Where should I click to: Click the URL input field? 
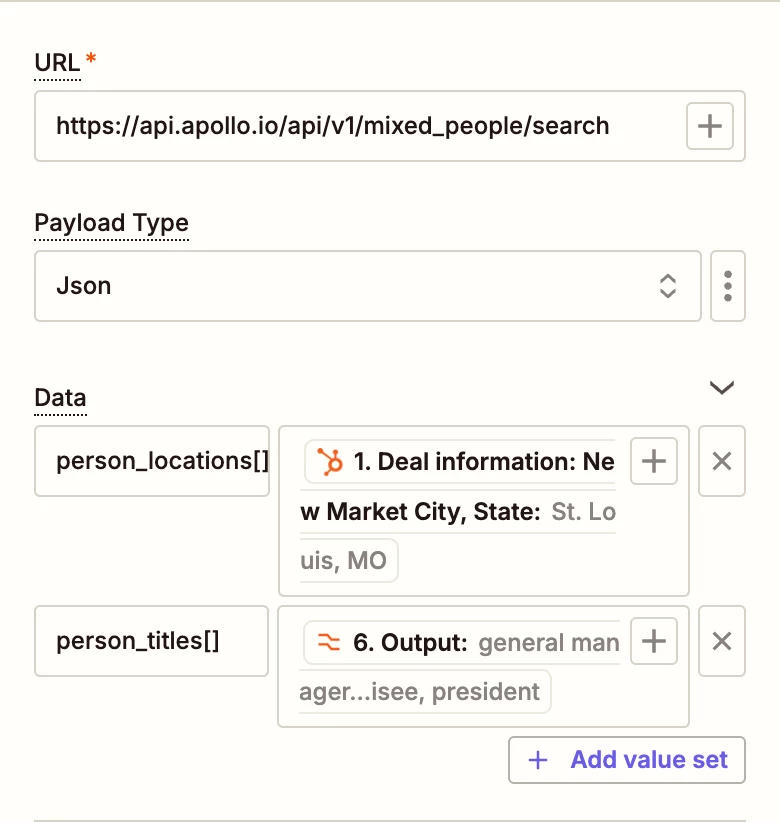pos(360,126)
